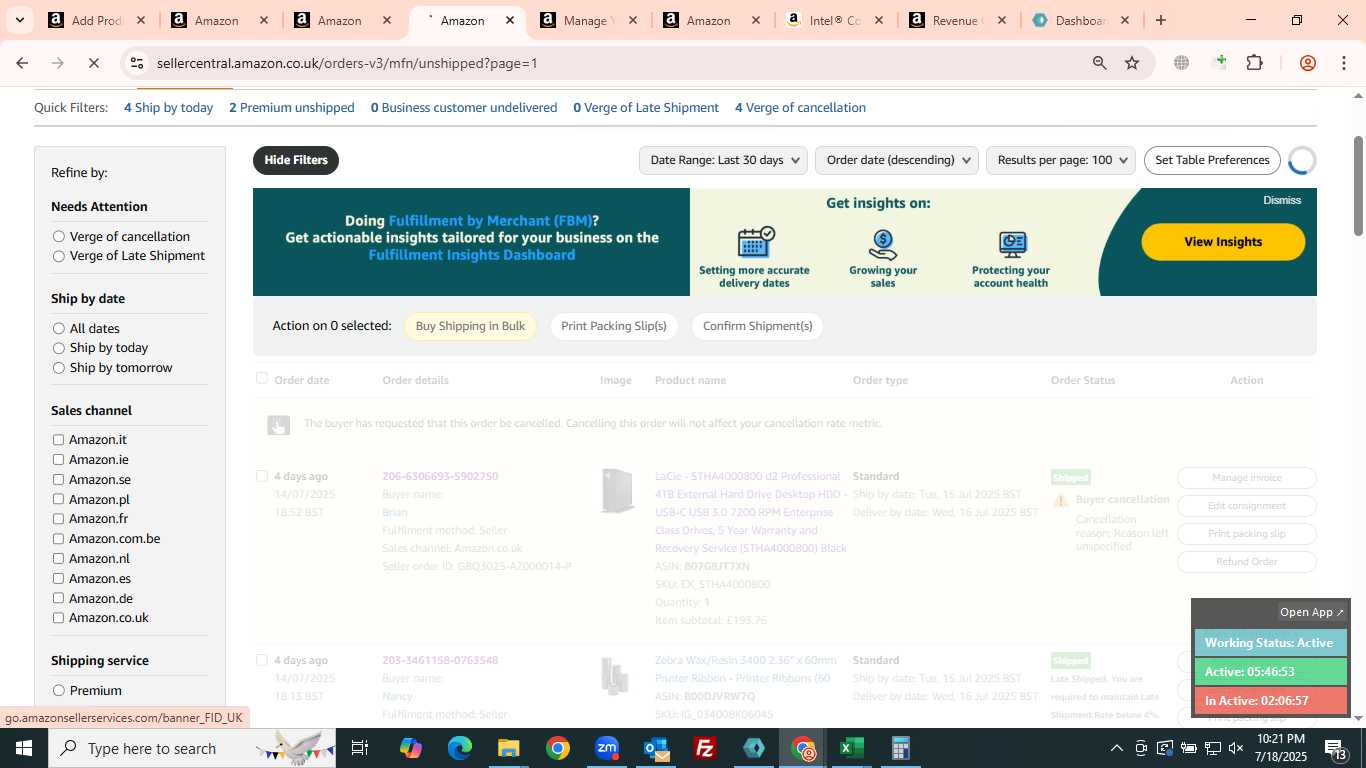Click Open App in time tracker widget
The width and height of the screenshot is (1366, 768).
click(x=1313, y=612)
